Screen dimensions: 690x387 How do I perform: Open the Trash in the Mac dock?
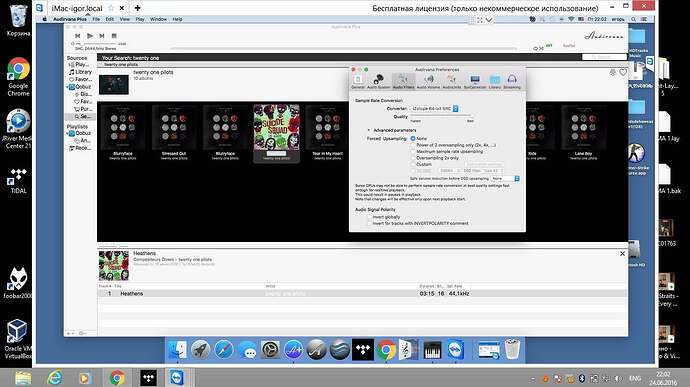point(512,349)
